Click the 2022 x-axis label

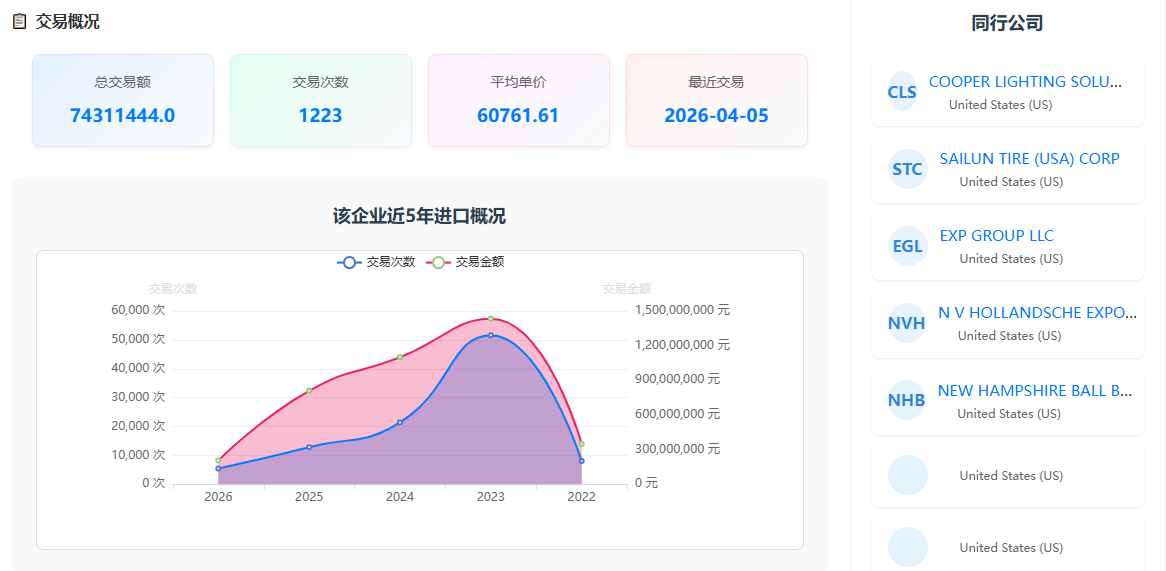coord(582,497)
